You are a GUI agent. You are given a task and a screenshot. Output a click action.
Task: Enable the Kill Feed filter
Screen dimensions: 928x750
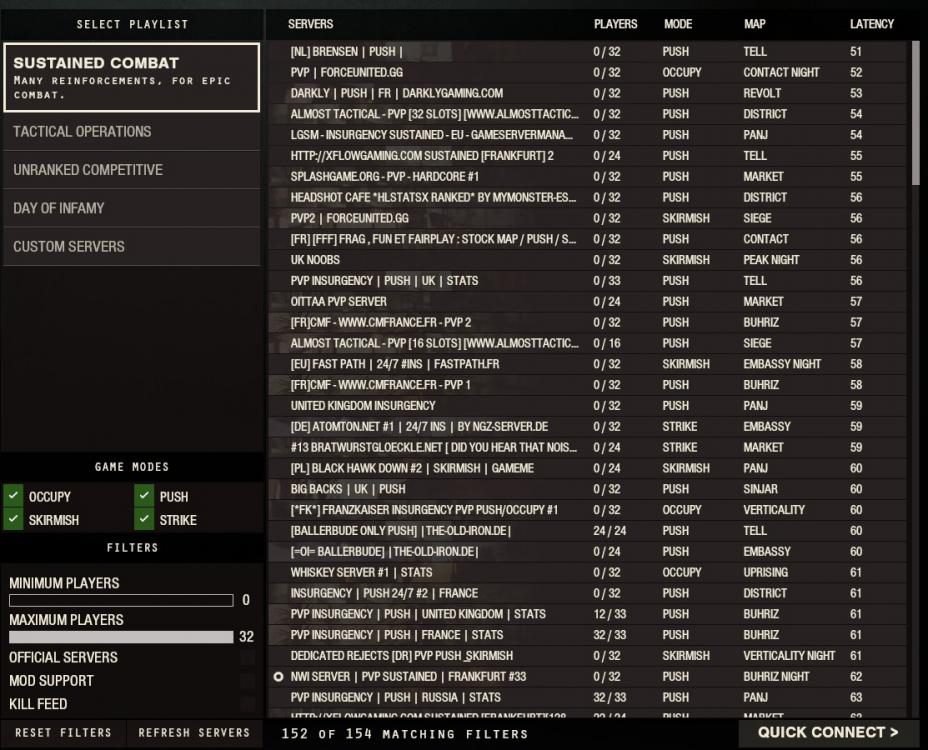(247, 704)
